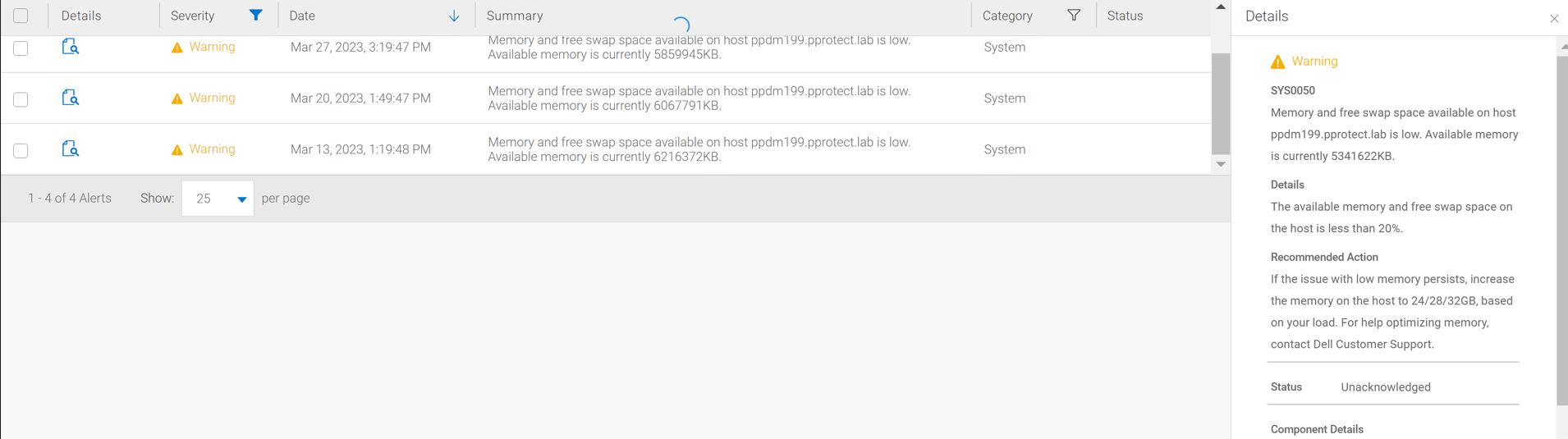Check the Mar 20 alert row
Screen dimensions: 1568x439
pyautogui.click(x=21, y=99)
